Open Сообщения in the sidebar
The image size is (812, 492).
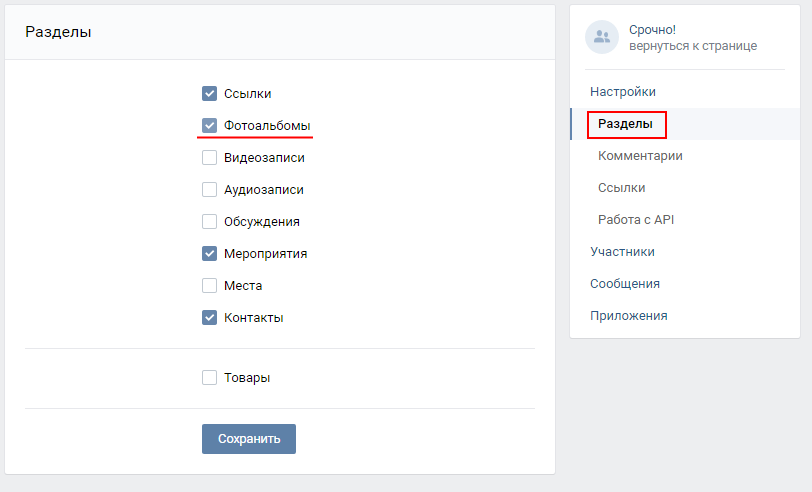coord(624,284)
